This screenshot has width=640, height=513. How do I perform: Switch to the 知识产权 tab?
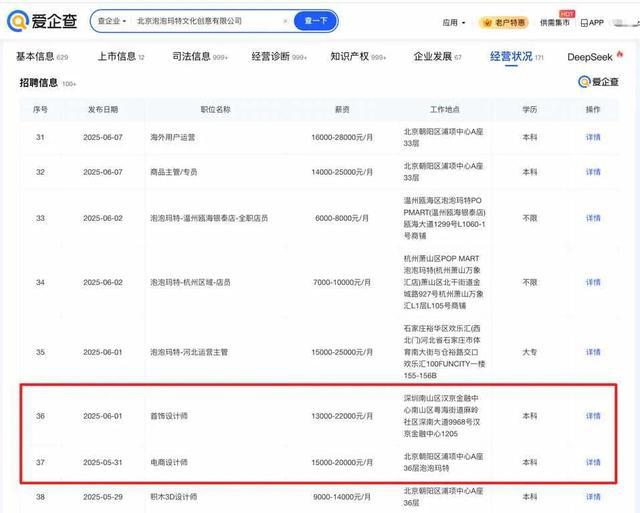(358, 57)
